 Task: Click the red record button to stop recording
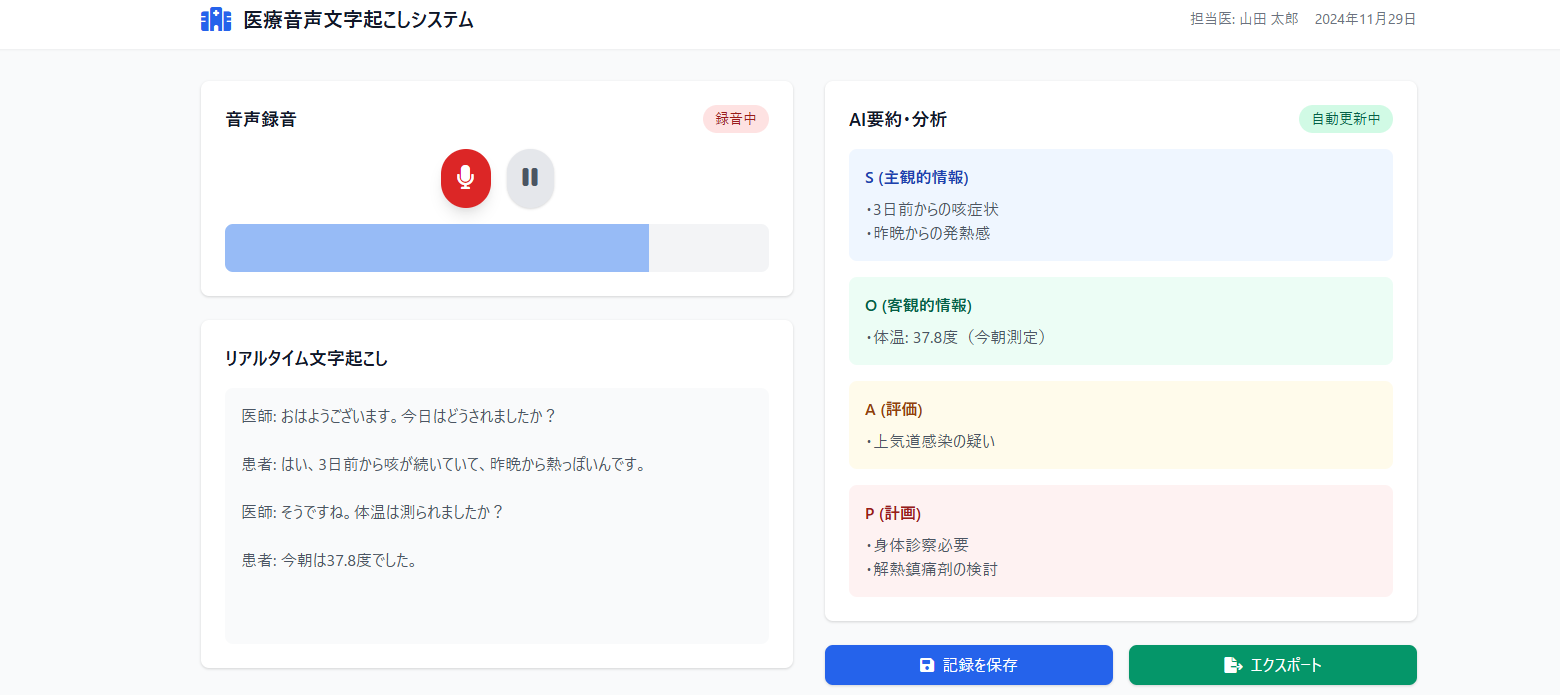tap(465, 178)
